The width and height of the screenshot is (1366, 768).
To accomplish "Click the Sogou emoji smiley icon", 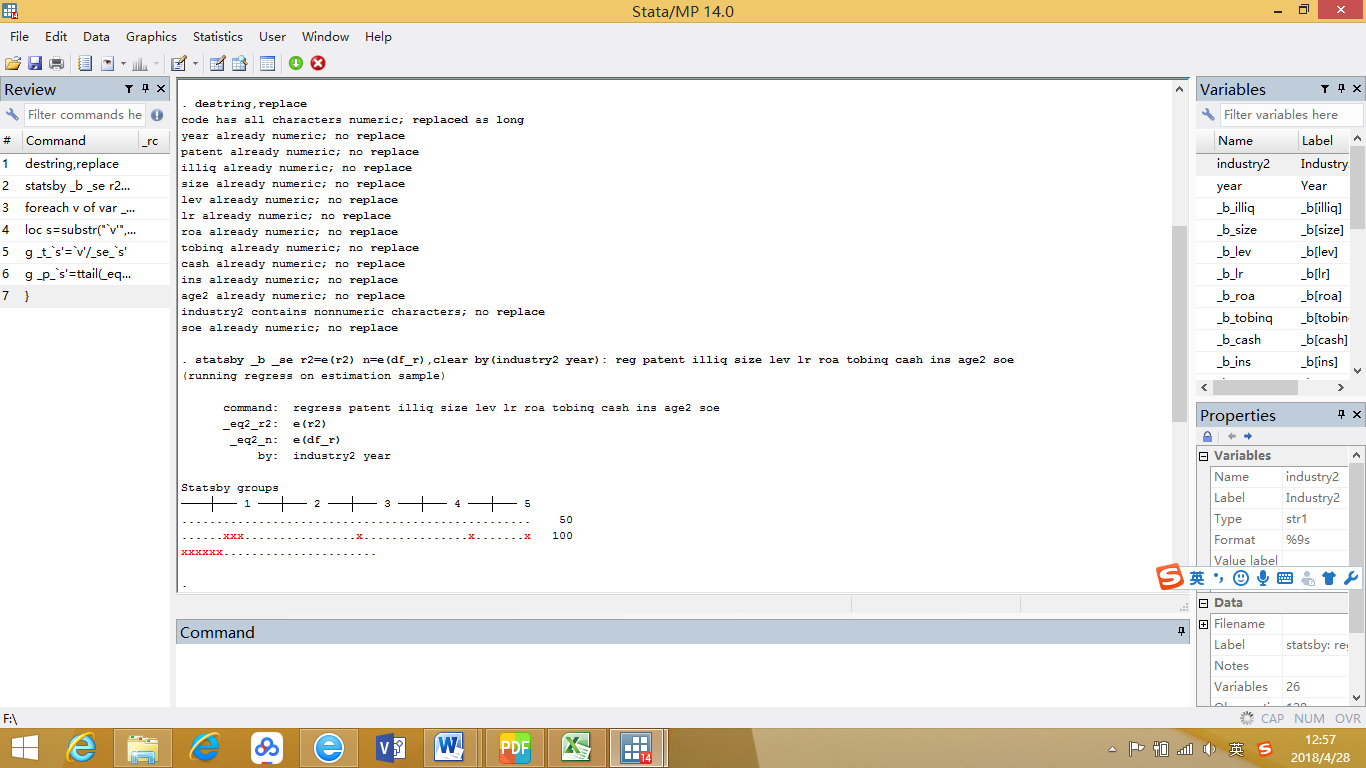I will coord(1241,578).
